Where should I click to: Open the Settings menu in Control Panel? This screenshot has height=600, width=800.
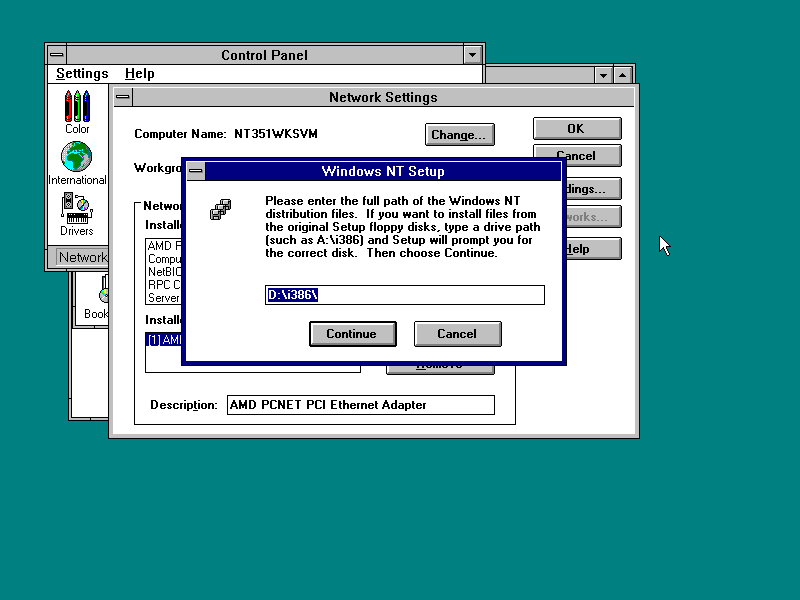82,73
